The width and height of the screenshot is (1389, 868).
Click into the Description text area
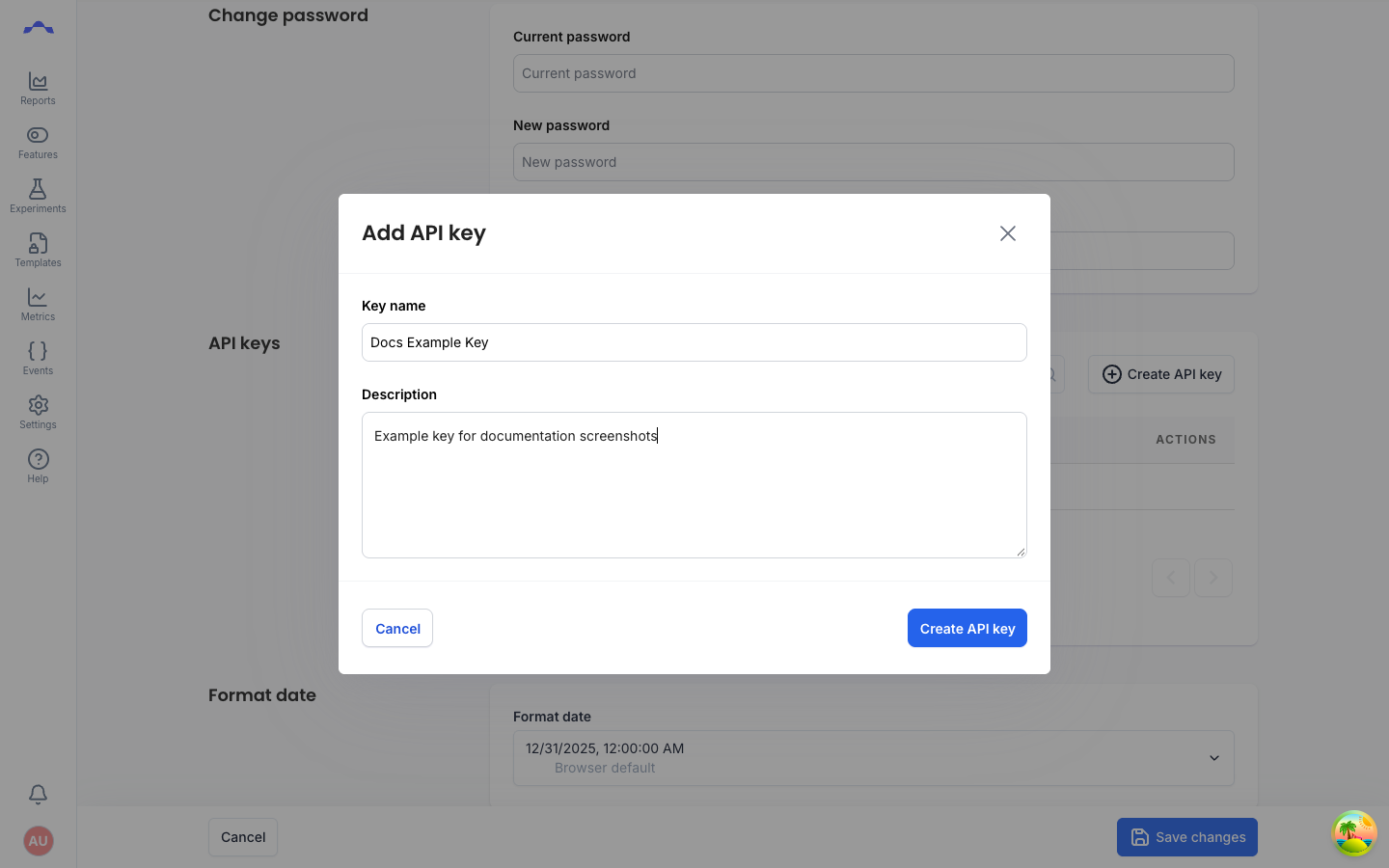pos(694,485)
